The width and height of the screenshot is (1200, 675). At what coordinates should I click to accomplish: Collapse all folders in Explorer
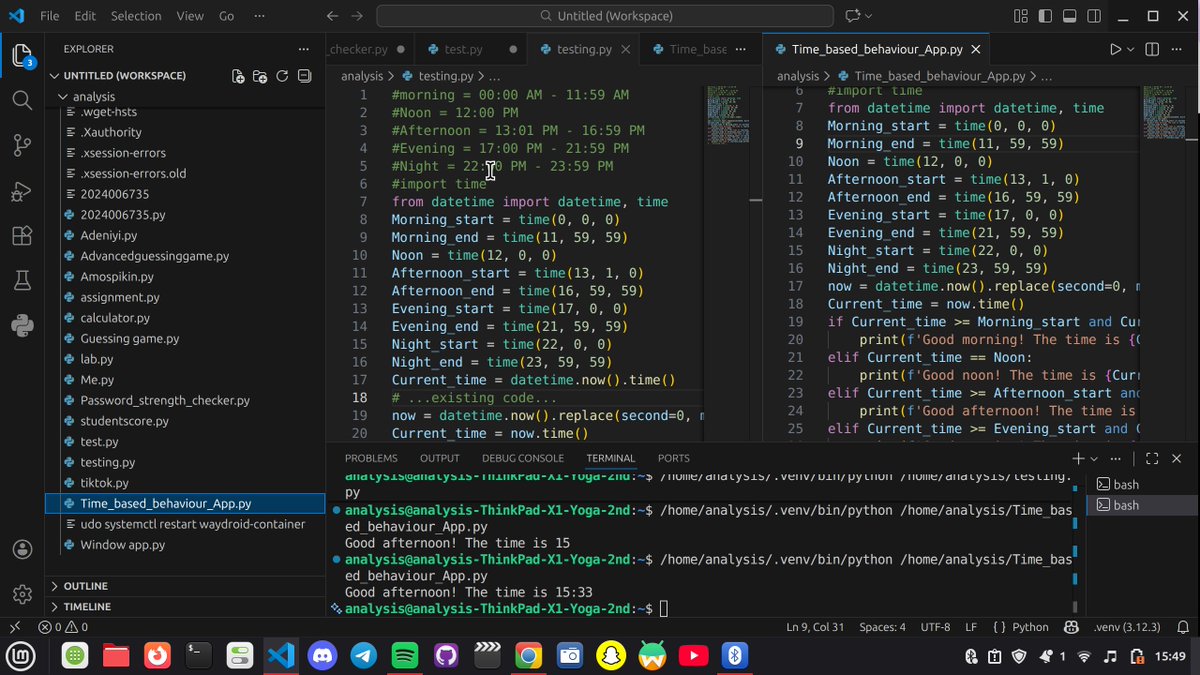[304, 76]
